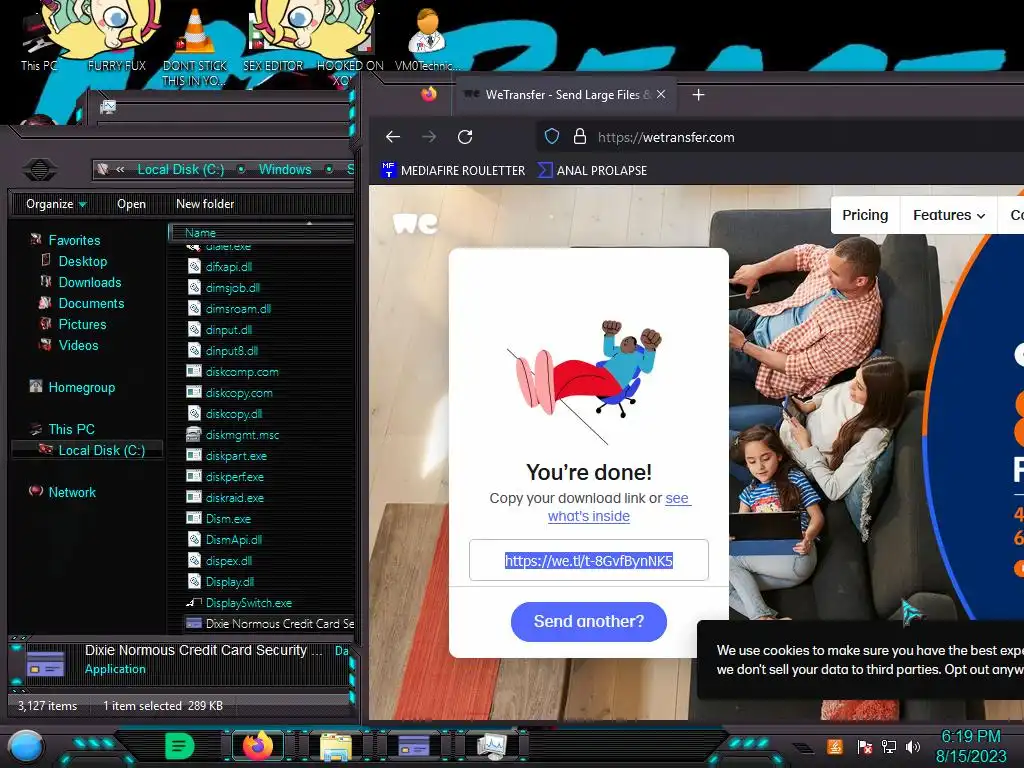Screen dimensions: 1024x768
Task: Open the Pricing menu item
Action: coord(865,215)
